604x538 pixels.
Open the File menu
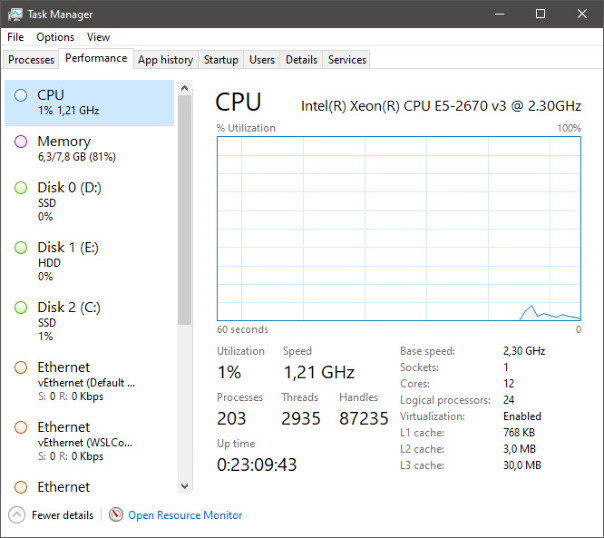(15, 37)
